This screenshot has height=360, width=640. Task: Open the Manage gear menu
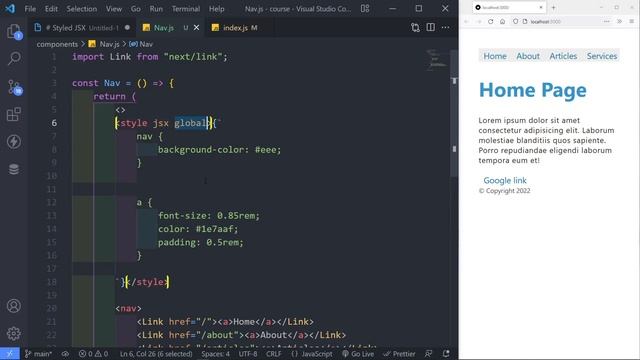pos(14,333)
